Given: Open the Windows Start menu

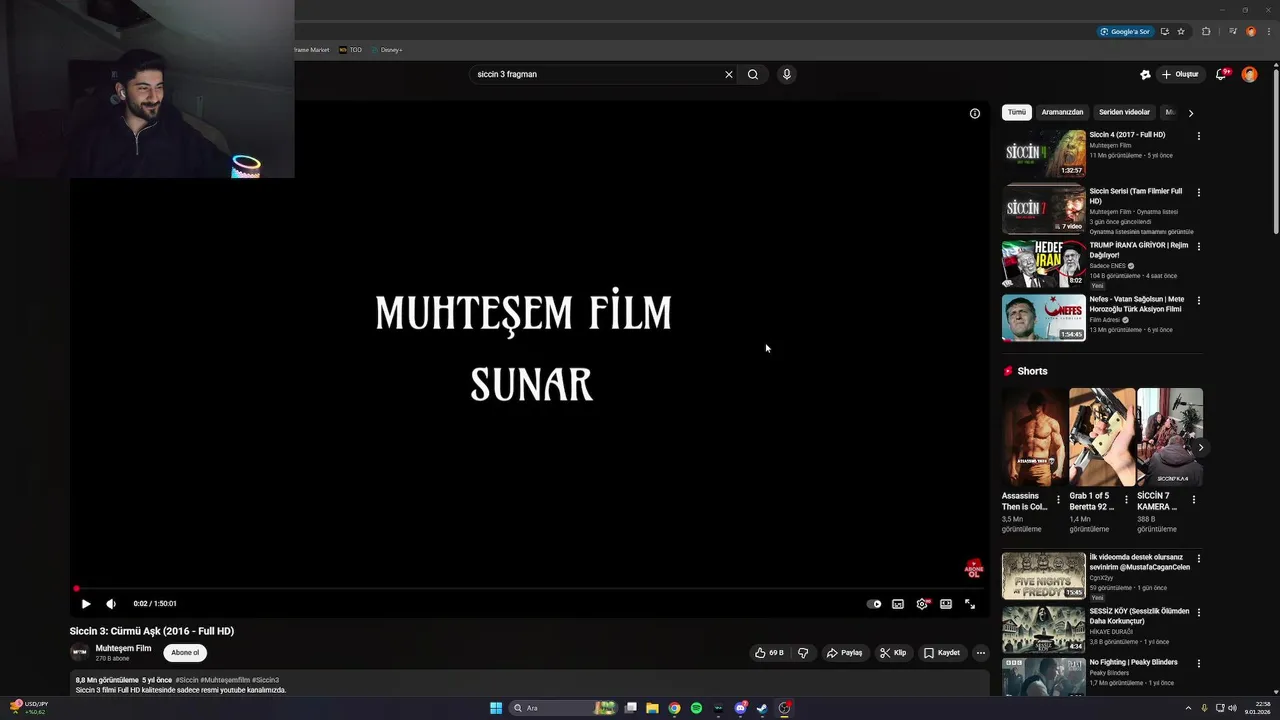Looking at the screenshot, I should pos(496,708).
